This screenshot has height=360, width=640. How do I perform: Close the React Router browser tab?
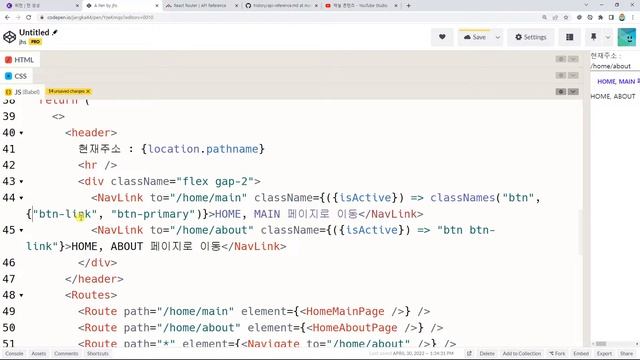point(236,6)
